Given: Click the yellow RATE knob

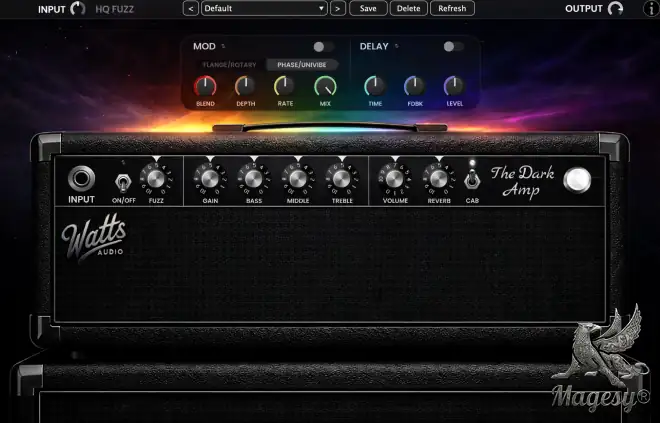Looking at the screenshot, I should point(285,87).
